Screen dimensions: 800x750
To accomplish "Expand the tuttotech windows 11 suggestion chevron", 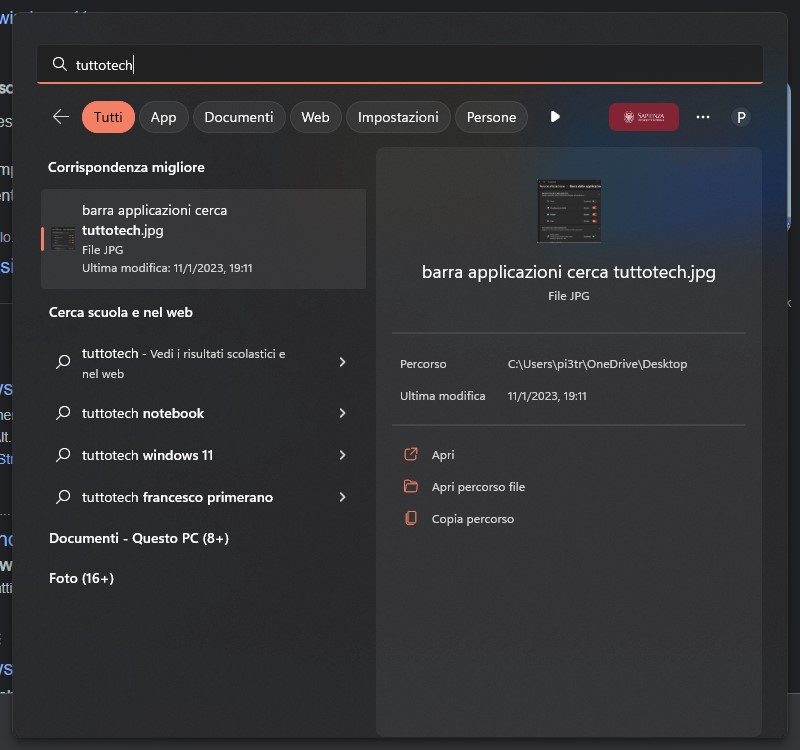I will [x=342, y=455].
